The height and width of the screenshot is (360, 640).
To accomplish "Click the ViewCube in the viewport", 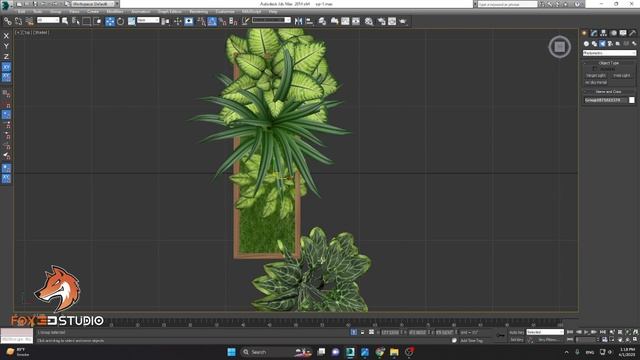I will 560,47.
